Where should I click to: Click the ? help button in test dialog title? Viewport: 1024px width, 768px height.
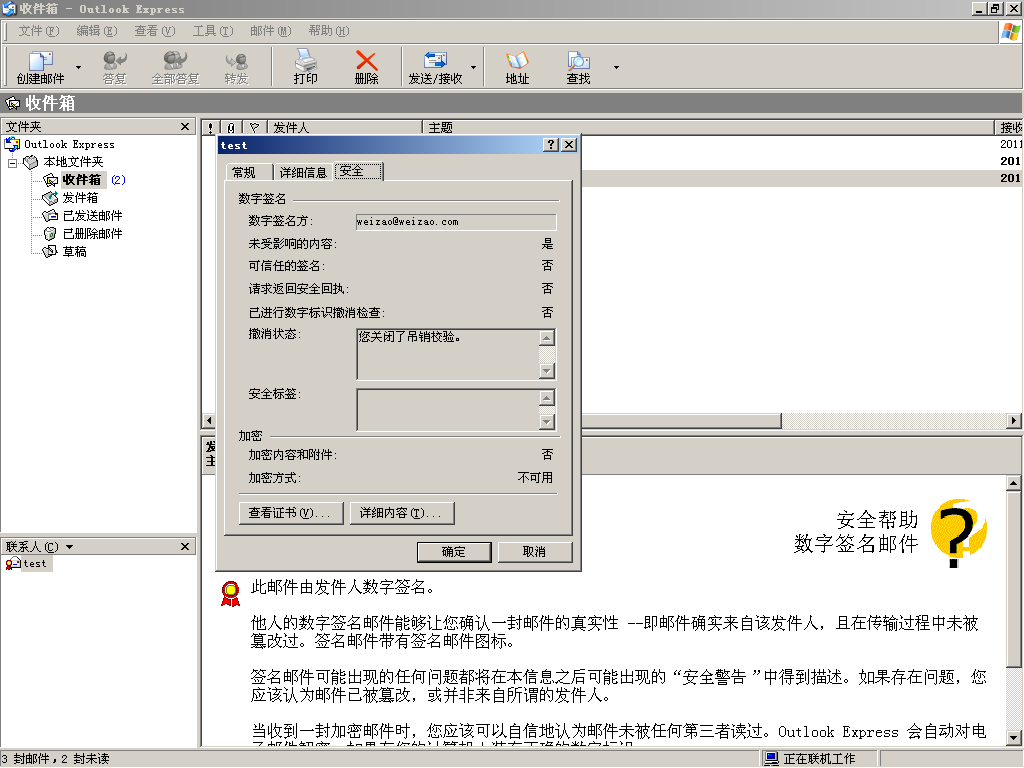[551, 145]
